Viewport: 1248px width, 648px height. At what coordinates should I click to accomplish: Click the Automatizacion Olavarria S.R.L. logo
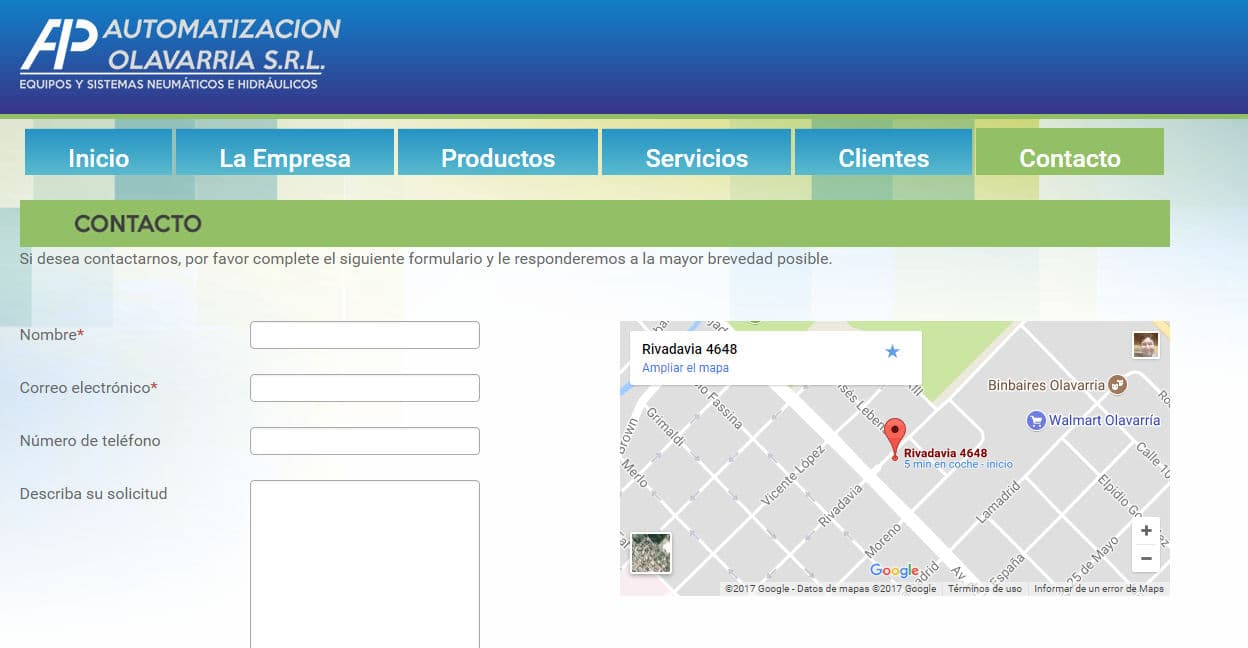point(180,54)
